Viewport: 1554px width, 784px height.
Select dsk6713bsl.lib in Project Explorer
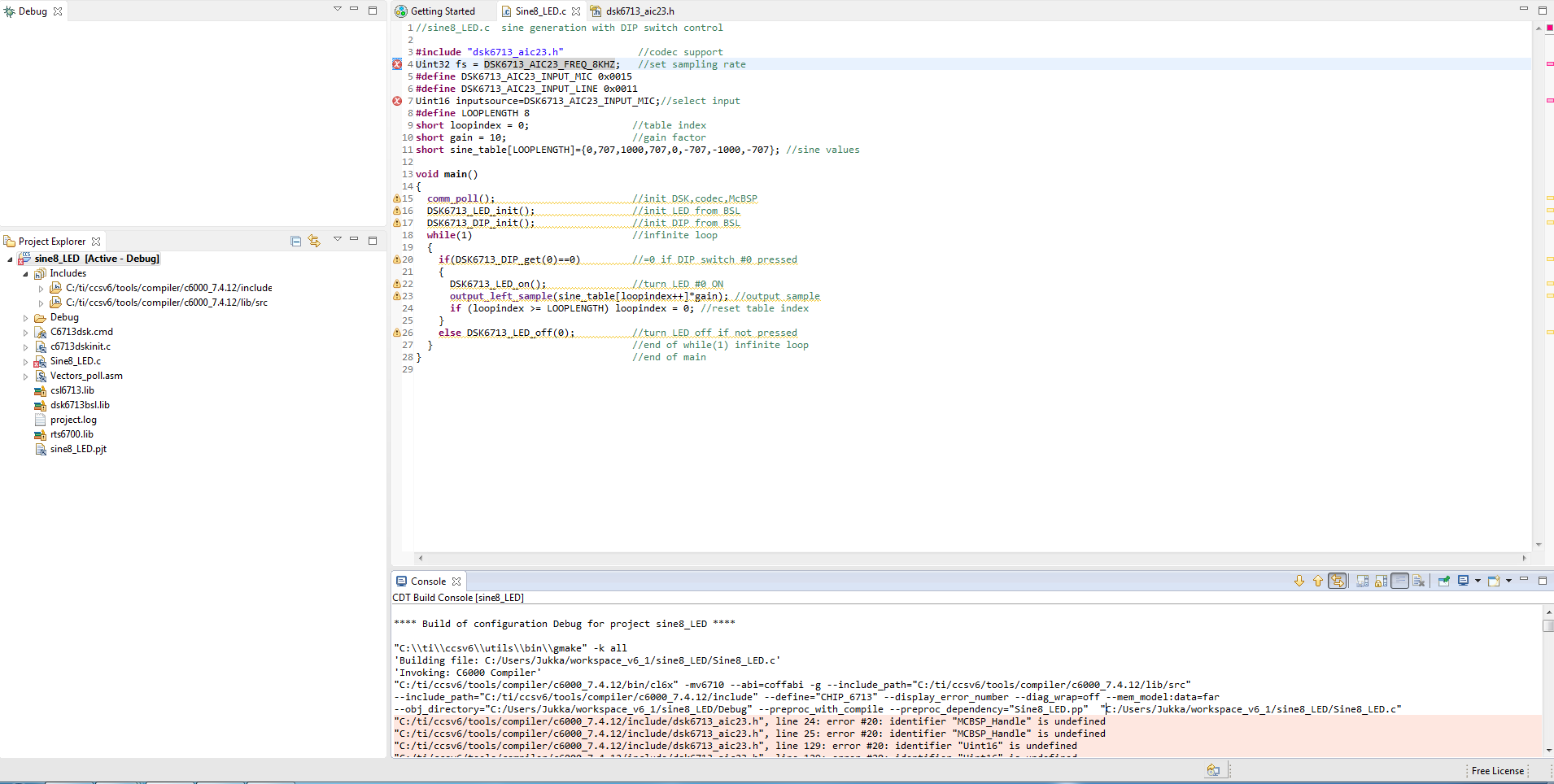click(80, 405)
